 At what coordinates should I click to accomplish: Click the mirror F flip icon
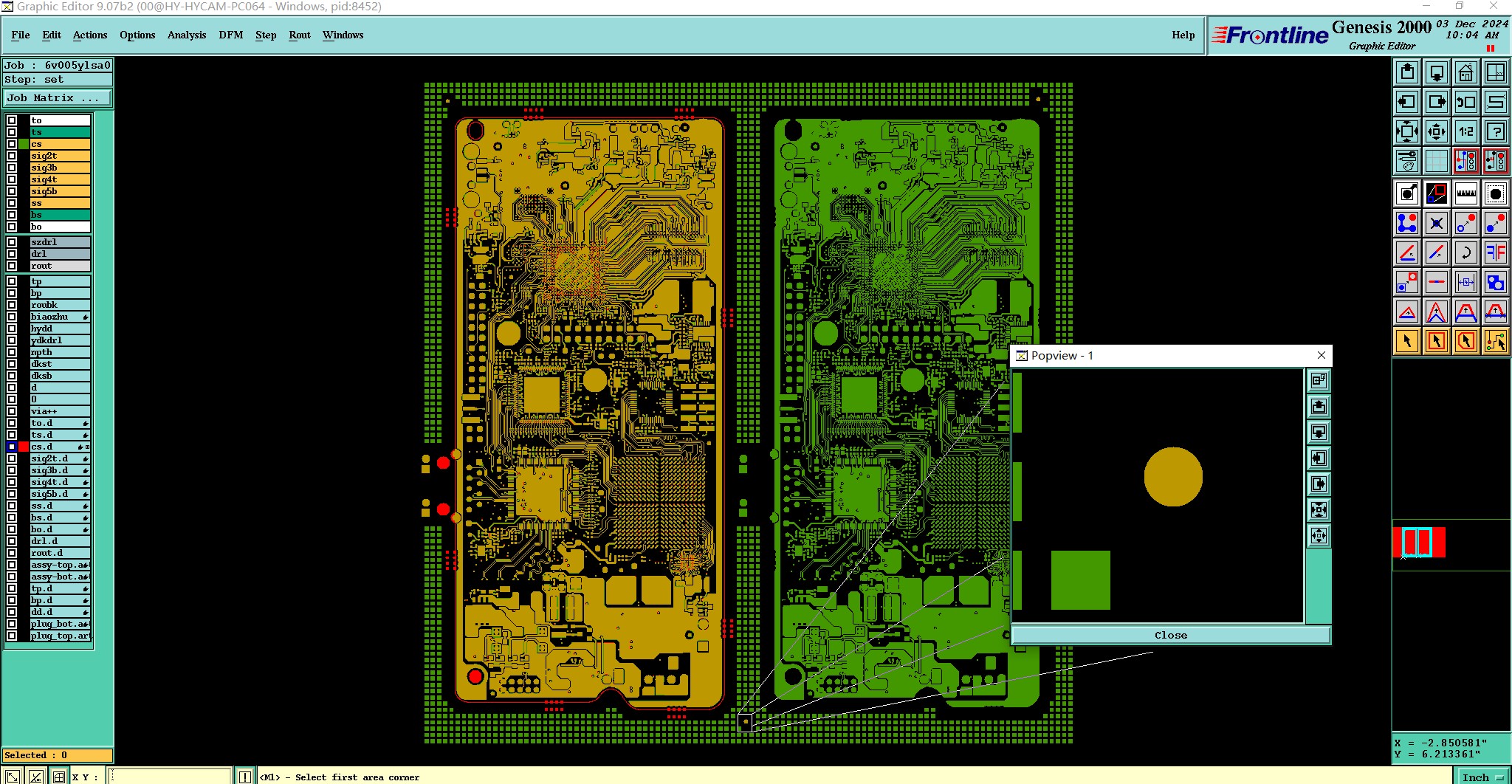pos(1496,252)
